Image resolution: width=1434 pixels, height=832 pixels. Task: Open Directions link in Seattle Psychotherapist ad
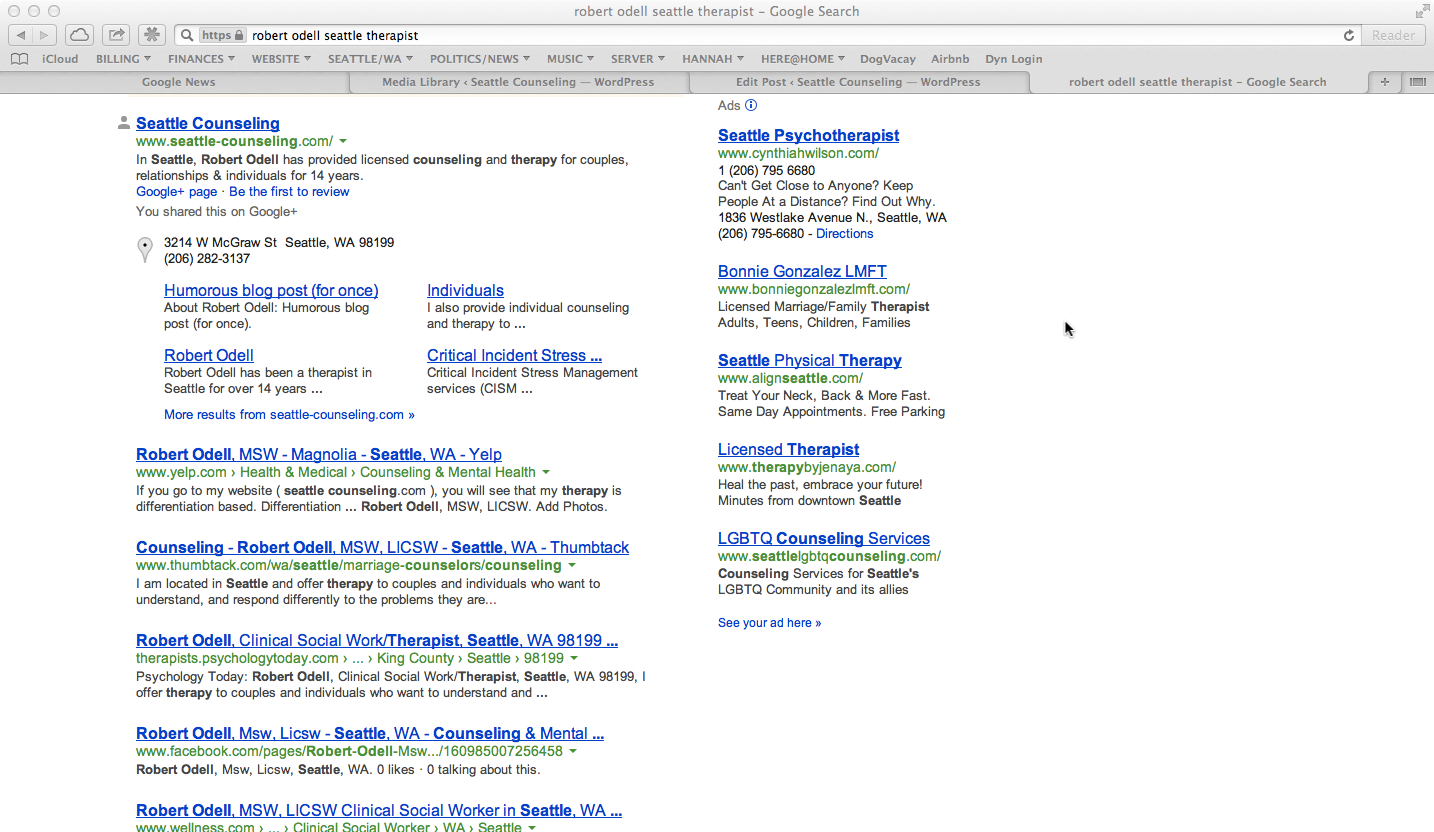pos(844,233)
